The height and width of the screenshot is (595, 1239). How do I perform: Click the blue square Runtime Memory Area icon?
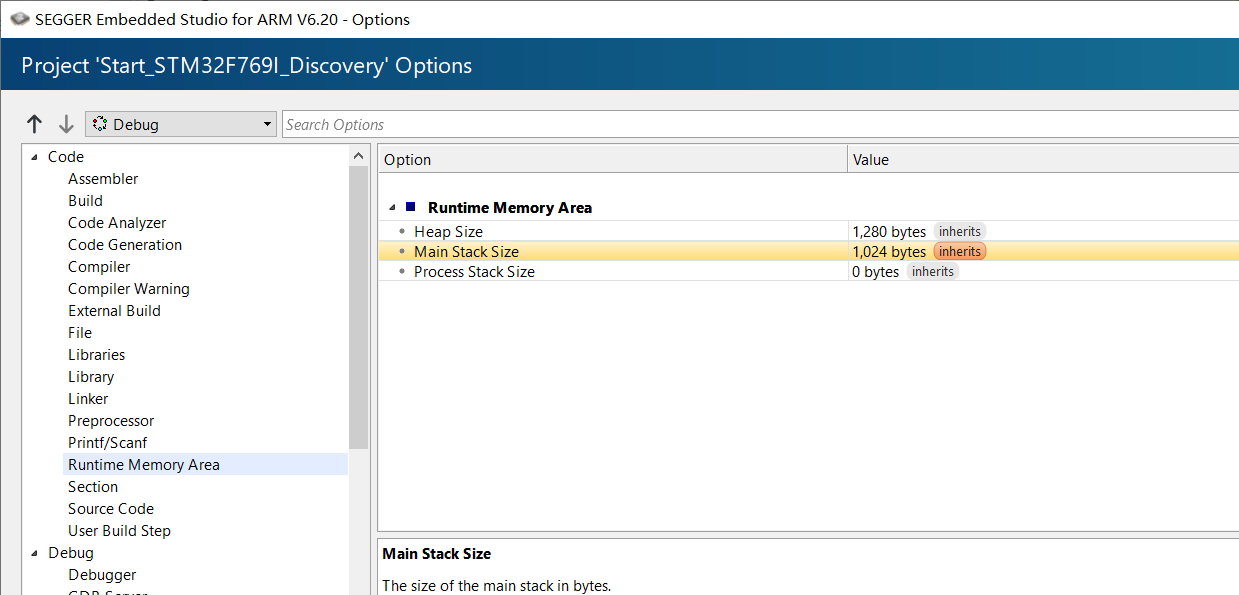(x=410, y=207)
